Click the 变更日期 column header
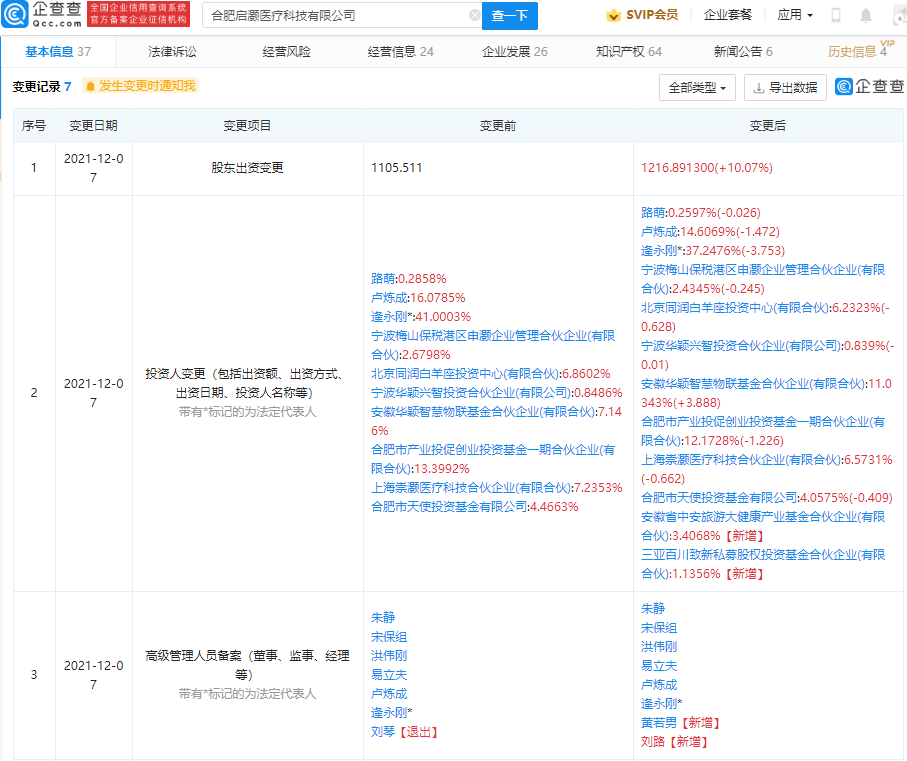Image resolution: width=907 pixels, height=761 pixels. (x=94, y=125)
